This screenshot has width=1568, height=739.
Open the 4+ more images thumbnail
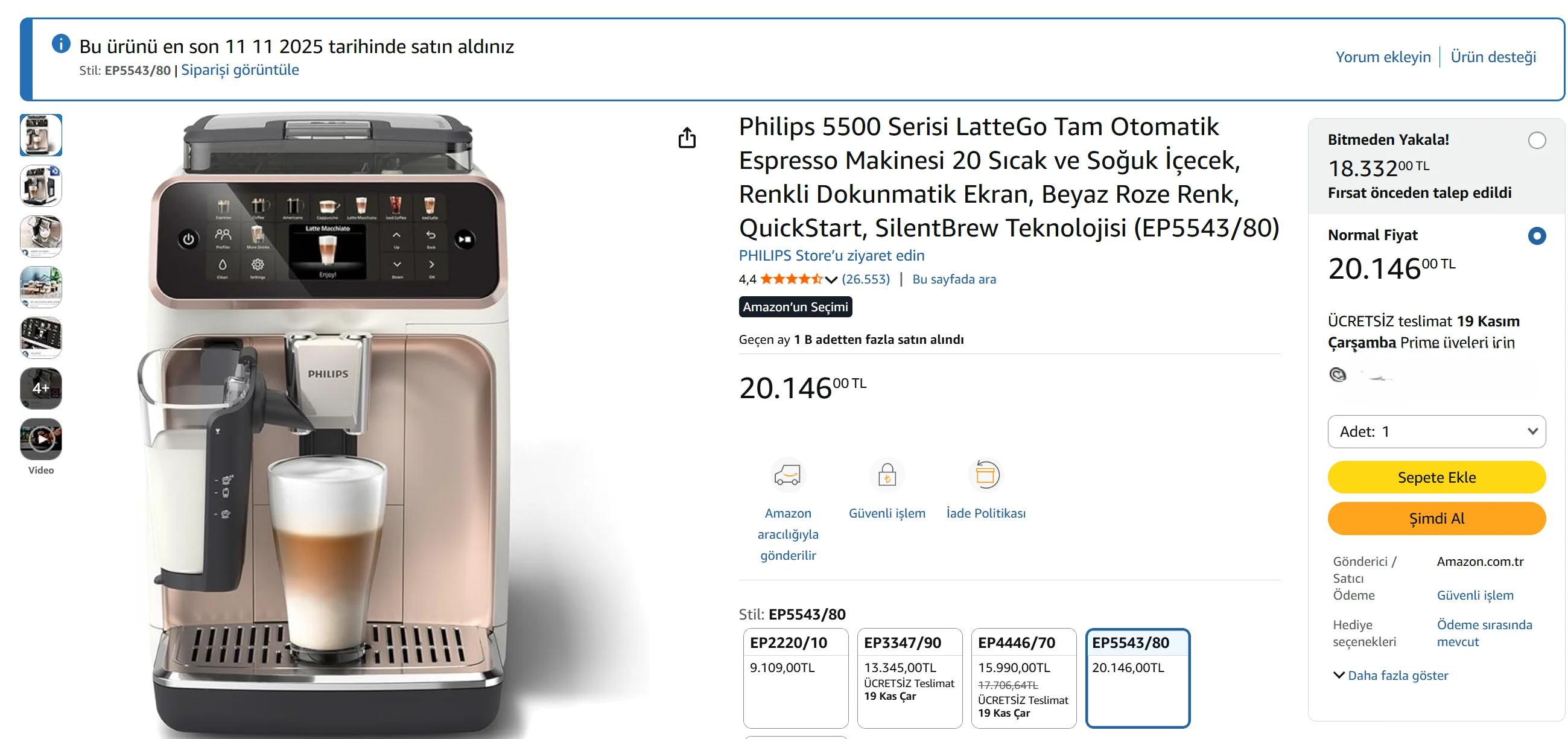coord(41,388)
